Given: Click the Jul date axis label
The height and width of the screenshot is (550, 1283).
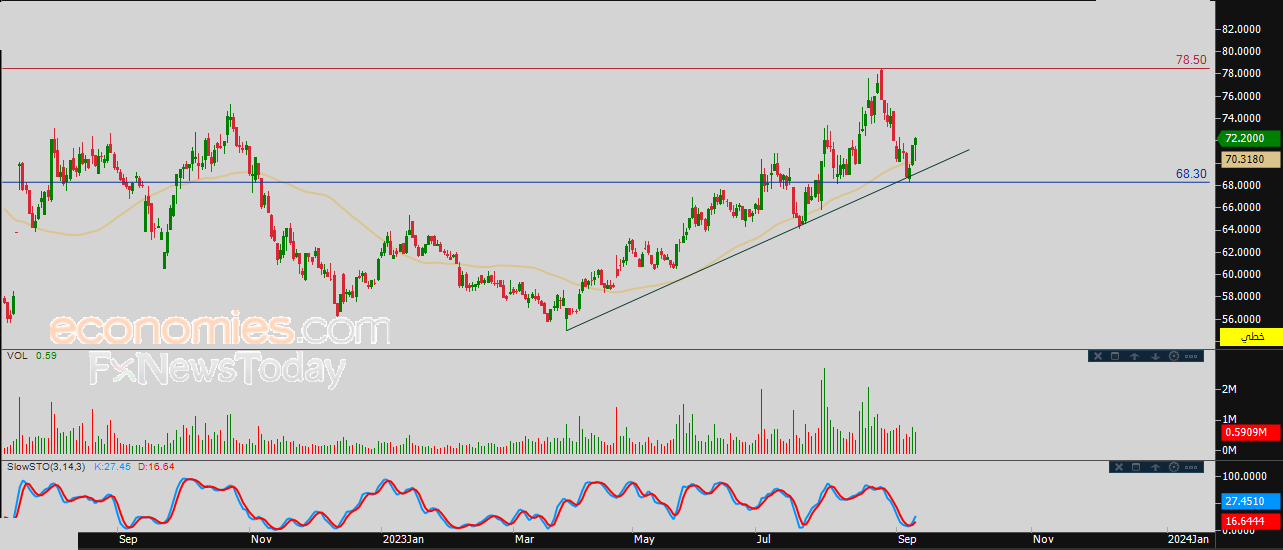Looking at the screenshot, I should point(764,539).
